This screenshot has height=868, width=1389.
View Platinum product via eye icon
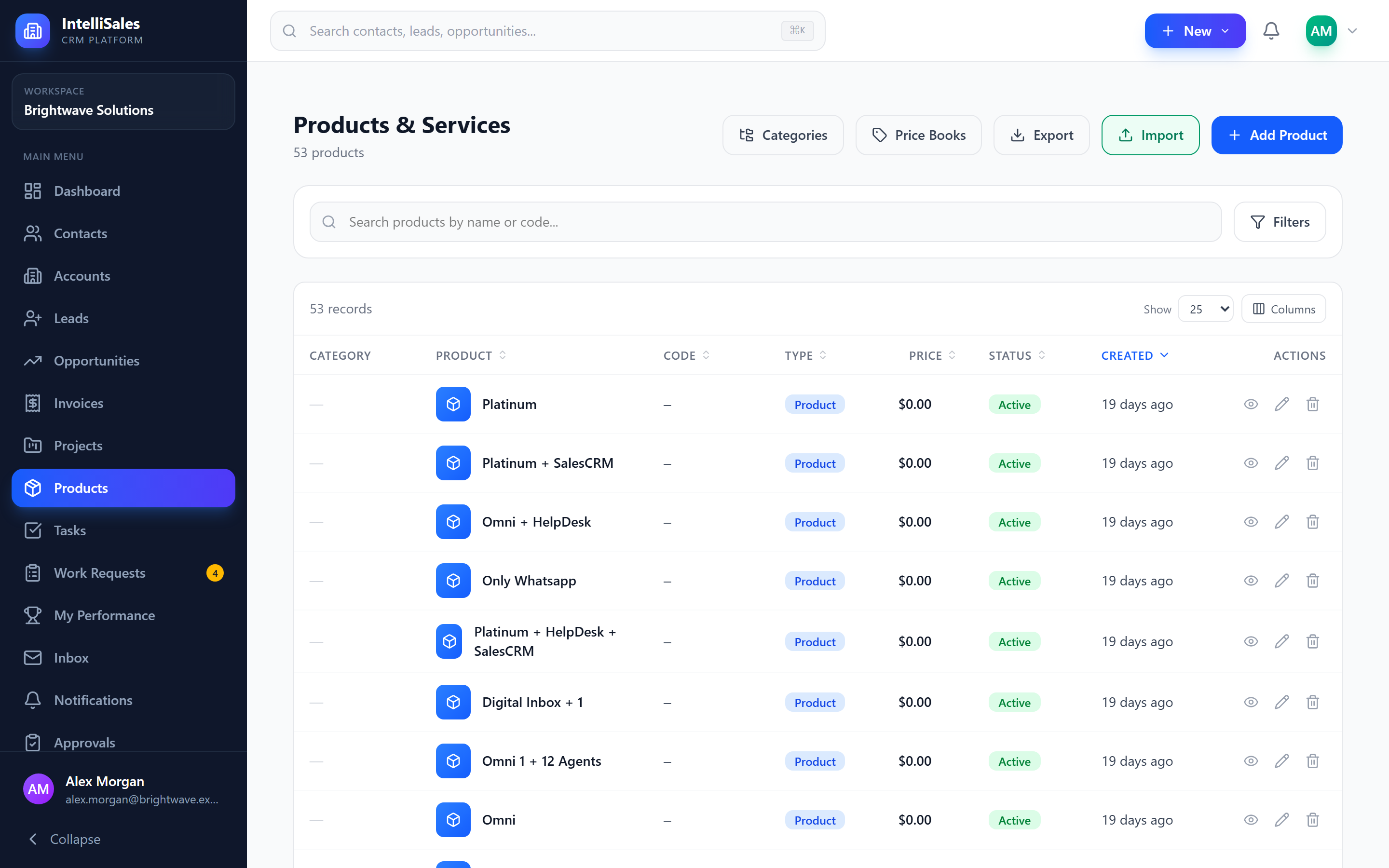coord(1251,404)
